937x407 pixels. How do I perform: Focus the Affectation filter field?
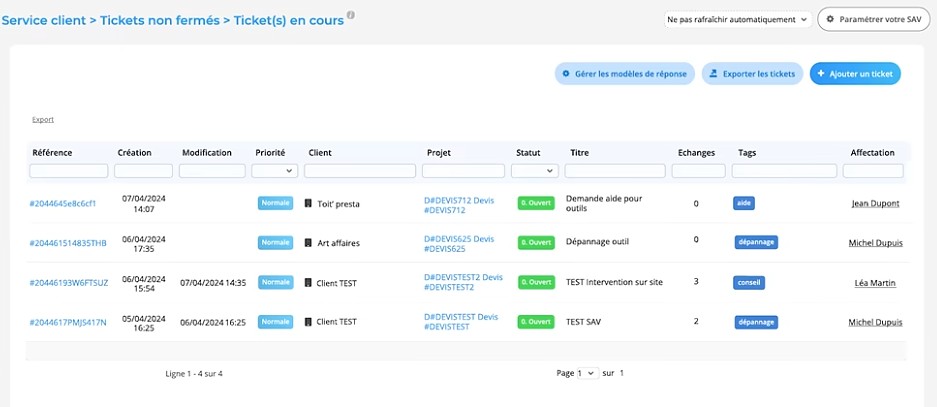[x=873, y=171]
